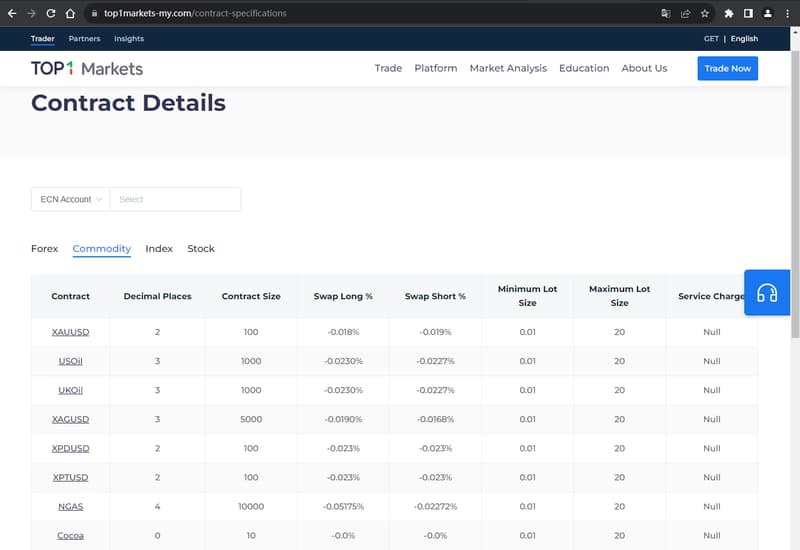
Task: Select the Commodity tab
Action: pyautogui.click(x=102, y=248)
